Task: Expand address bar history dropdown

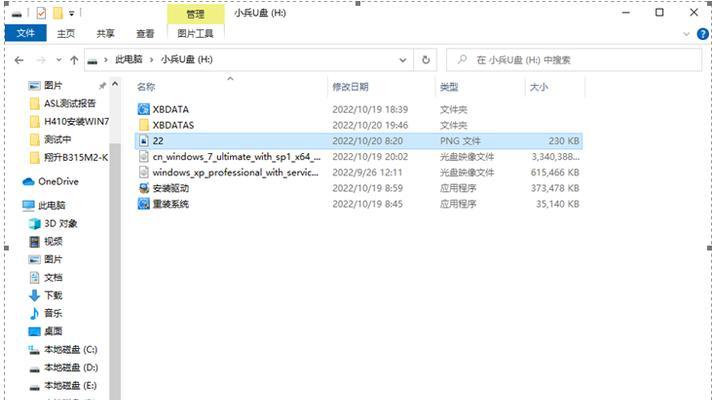Action: coord(403,60)
